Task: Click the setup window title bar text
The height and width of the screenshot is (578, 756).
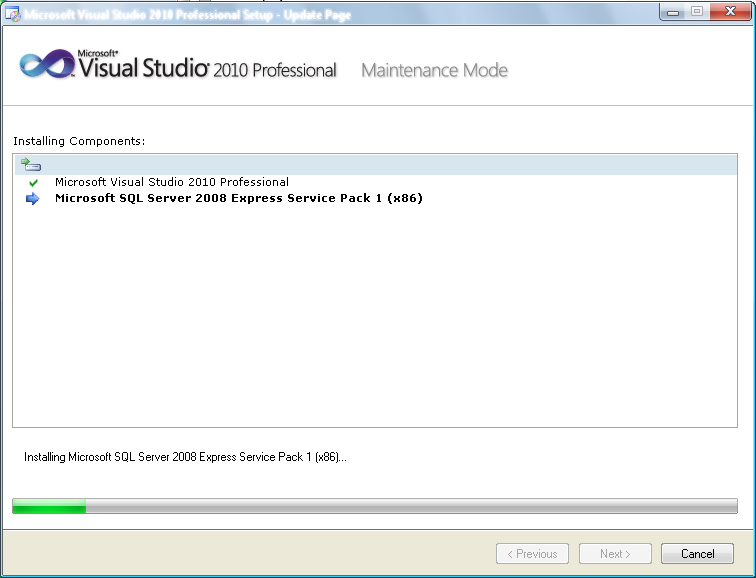Action: (x=188, y=15)
